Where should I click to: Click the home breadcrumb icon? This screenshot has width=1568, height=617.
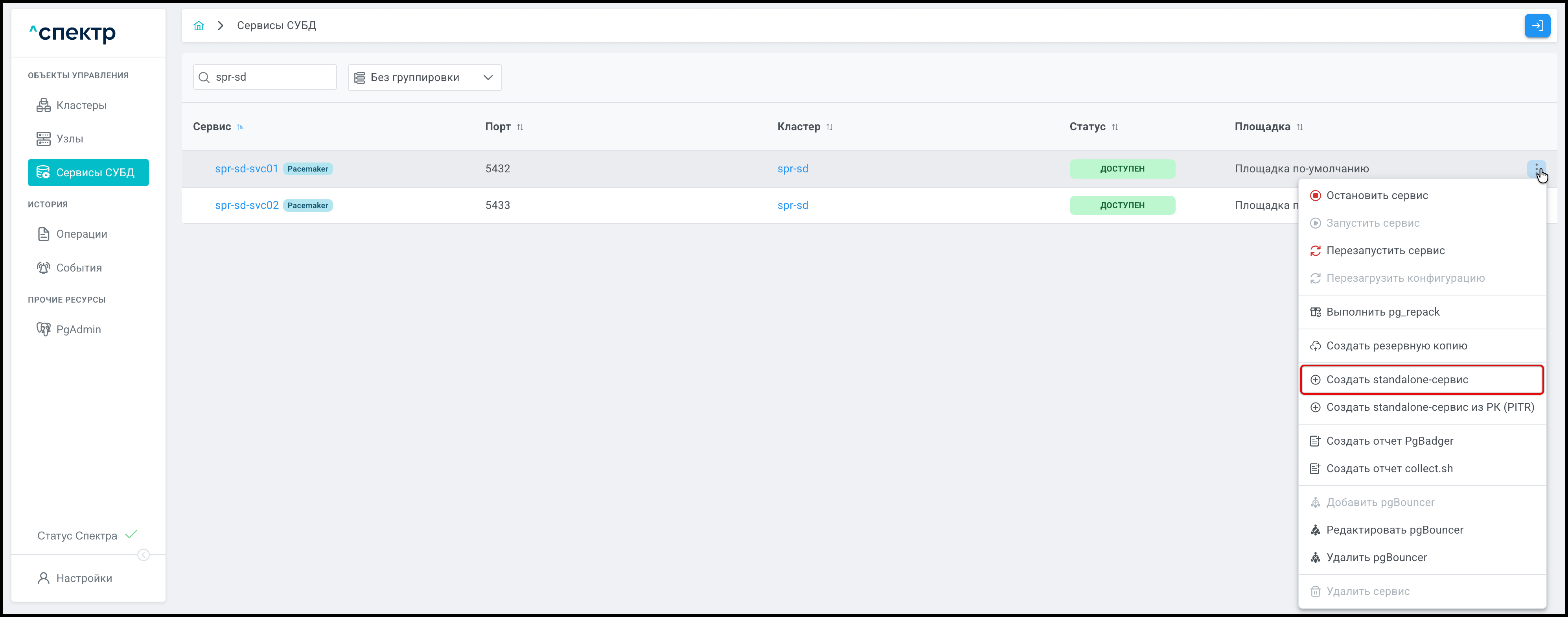pyautogui.click(x=199, y=26)
